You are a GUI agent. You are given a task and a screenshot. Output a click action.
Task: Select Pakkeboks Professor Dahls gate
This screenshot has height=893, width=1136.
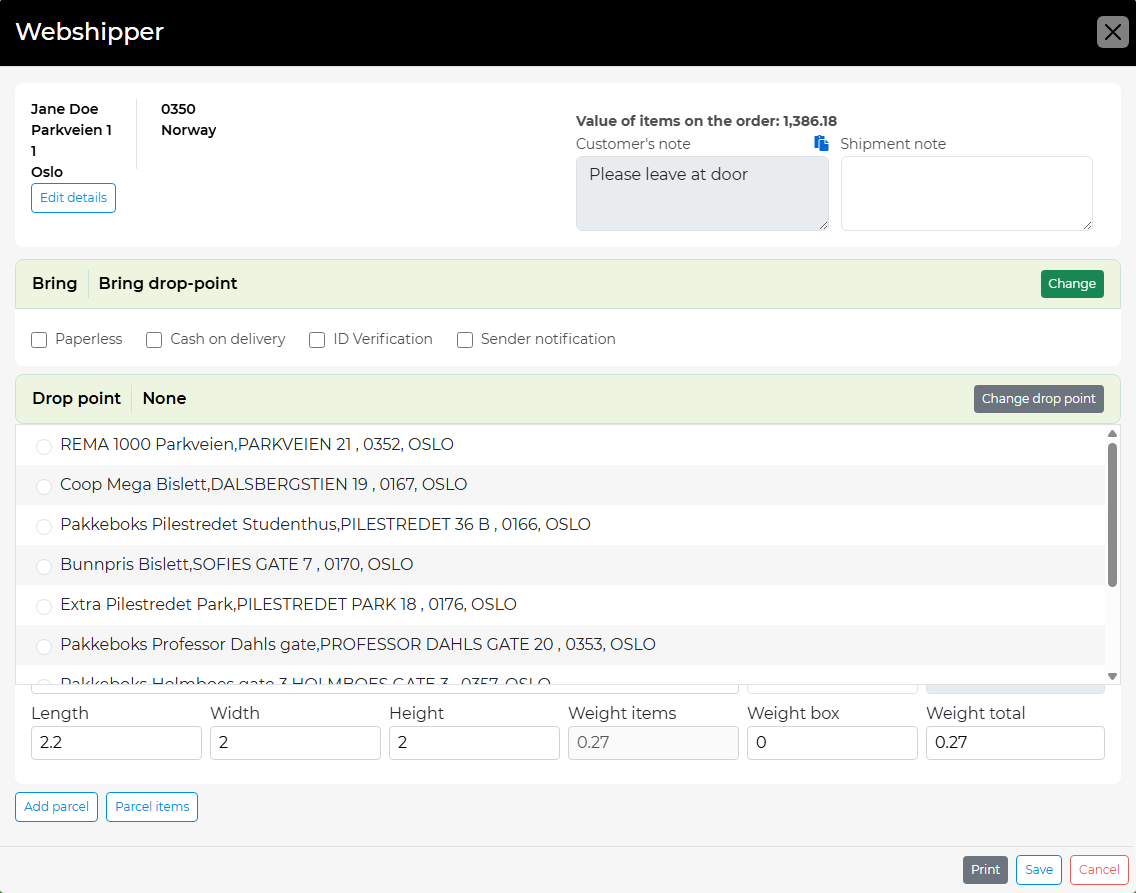coord(44,646)
